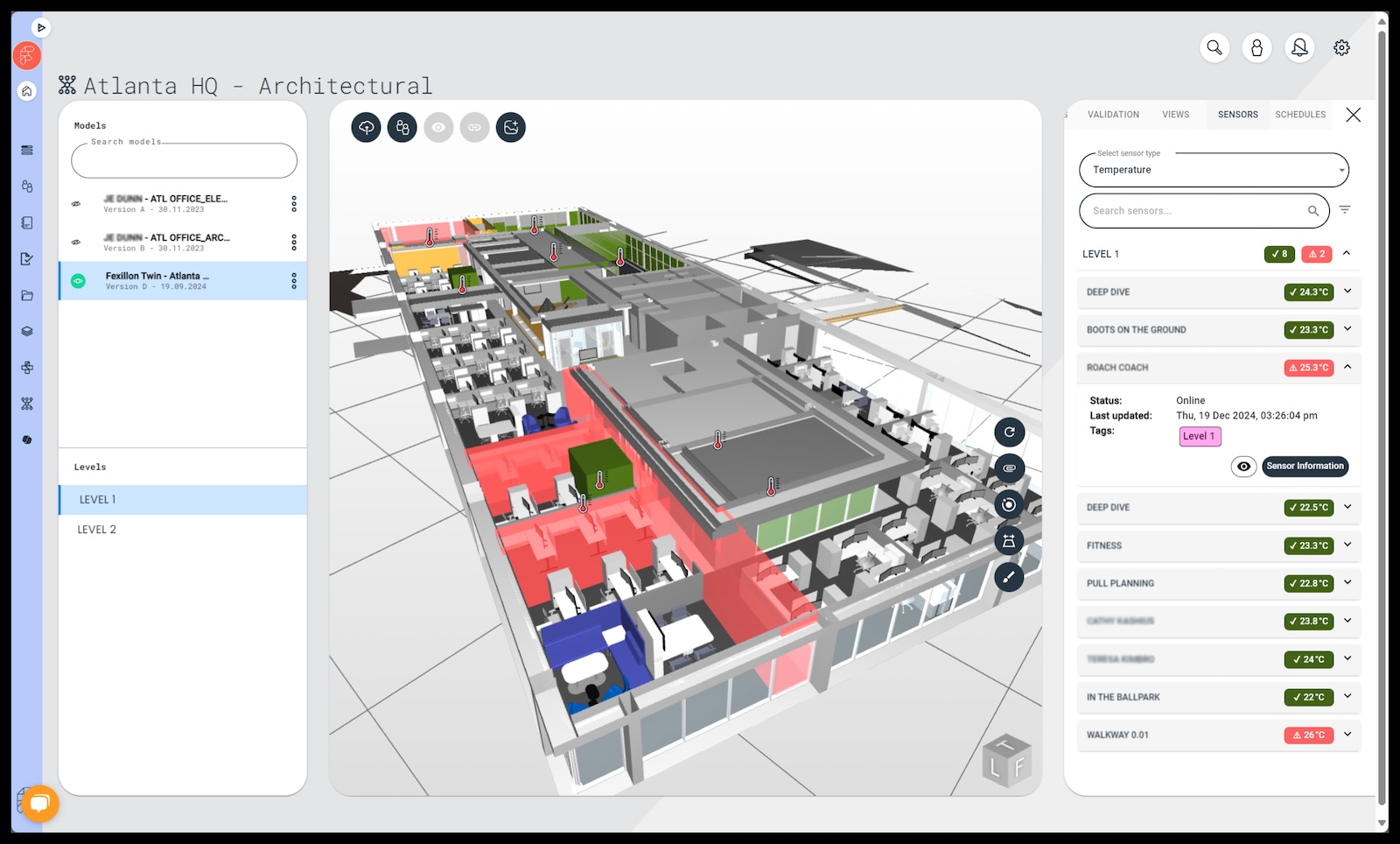The width and height of the screenshot is (1400, 844).
Task: Open the chat support bubble
Action: coord(39,803)
